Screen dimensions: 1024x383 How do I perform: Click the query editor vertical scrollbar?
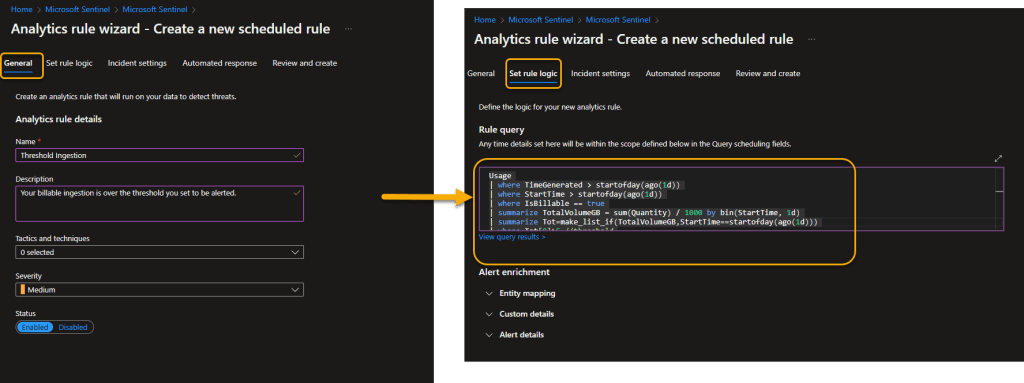coord(999,199)
